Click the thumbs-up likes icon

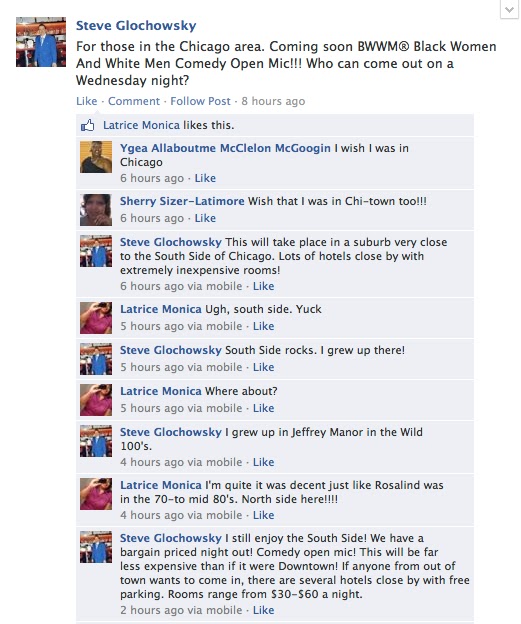pos(88,125)
